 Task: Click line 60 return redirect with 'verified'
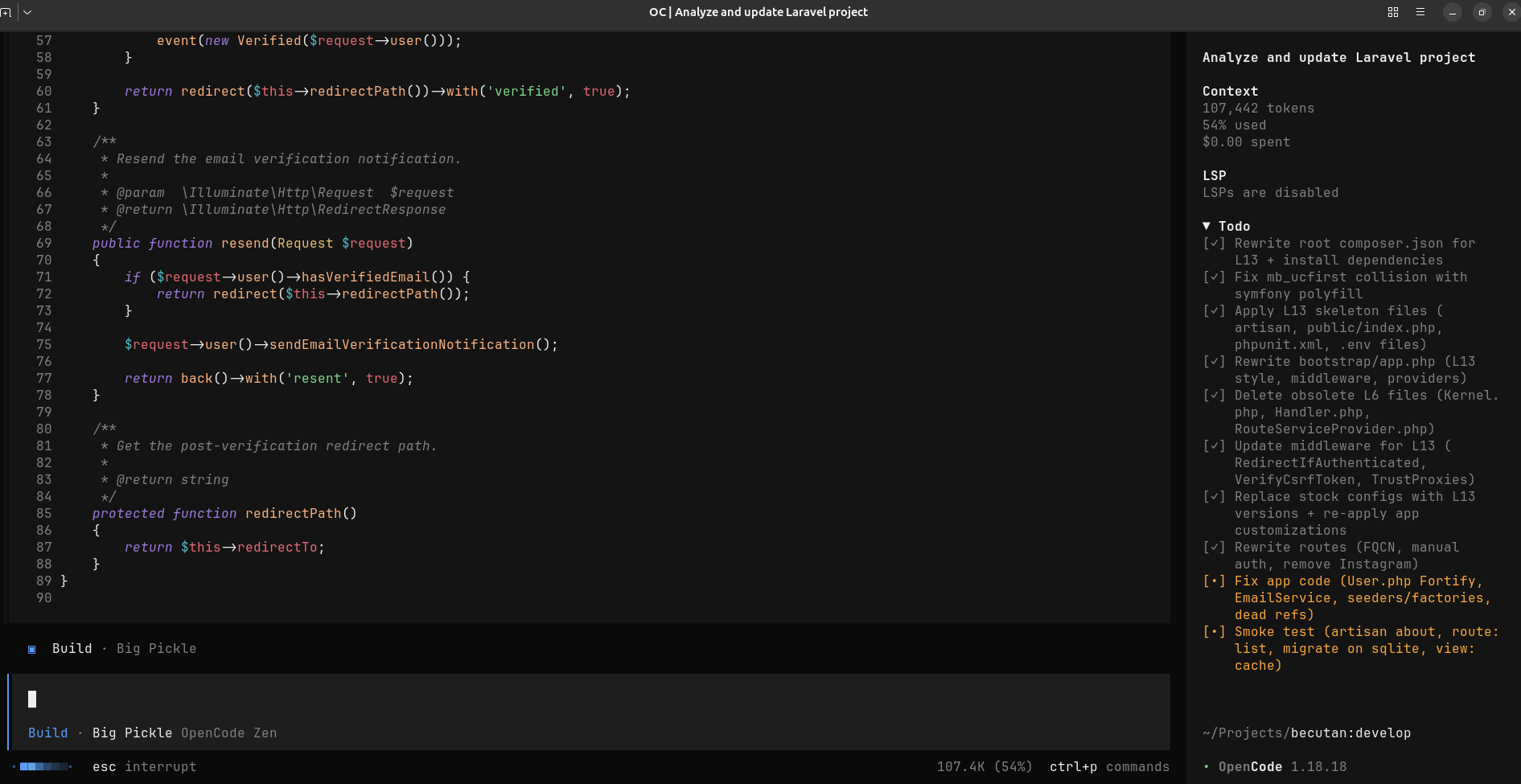tap(377, 91)
